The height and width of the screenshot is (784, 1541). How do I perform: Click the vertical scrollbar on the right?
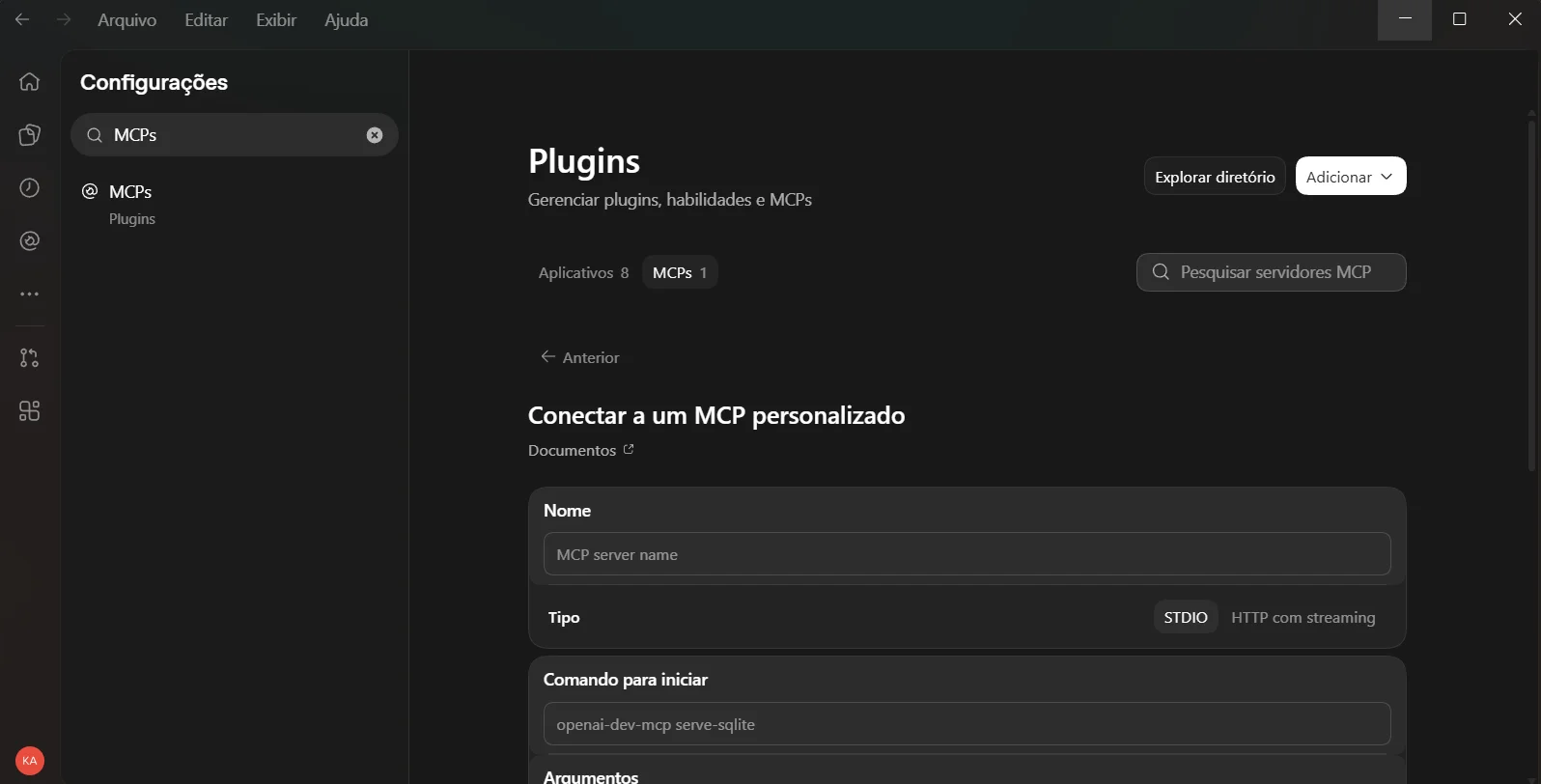[x=1531, y=294]
